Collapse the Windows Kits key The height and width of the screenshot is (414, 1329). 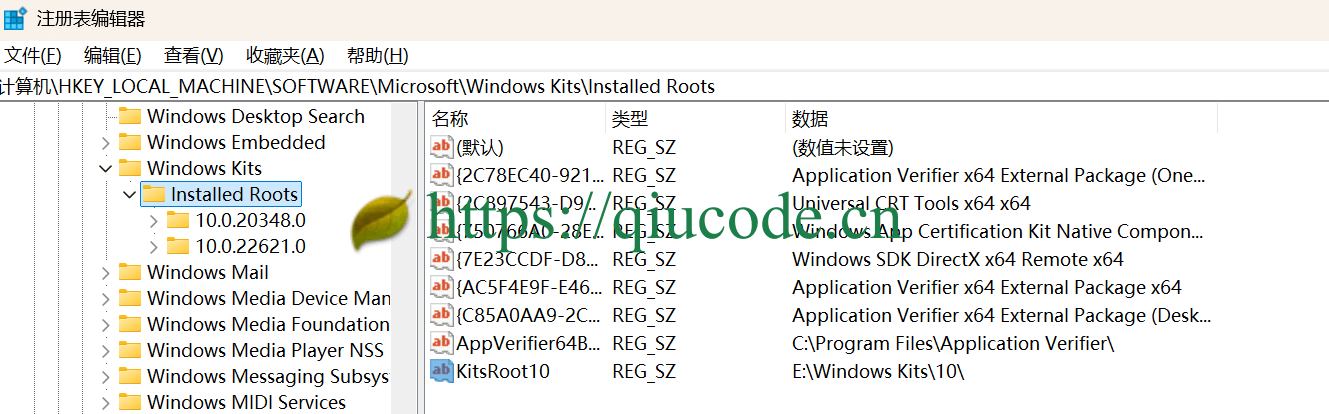pyautogui.click(x=105, y=169)
